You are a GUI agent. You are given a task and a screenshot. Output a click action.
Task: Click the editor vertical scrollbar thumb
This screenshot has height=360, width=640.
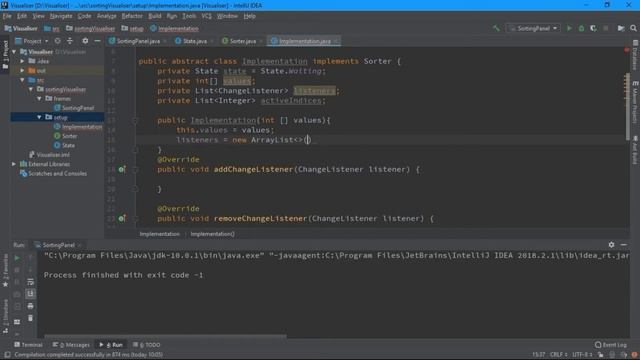click(x=627, y=106)
